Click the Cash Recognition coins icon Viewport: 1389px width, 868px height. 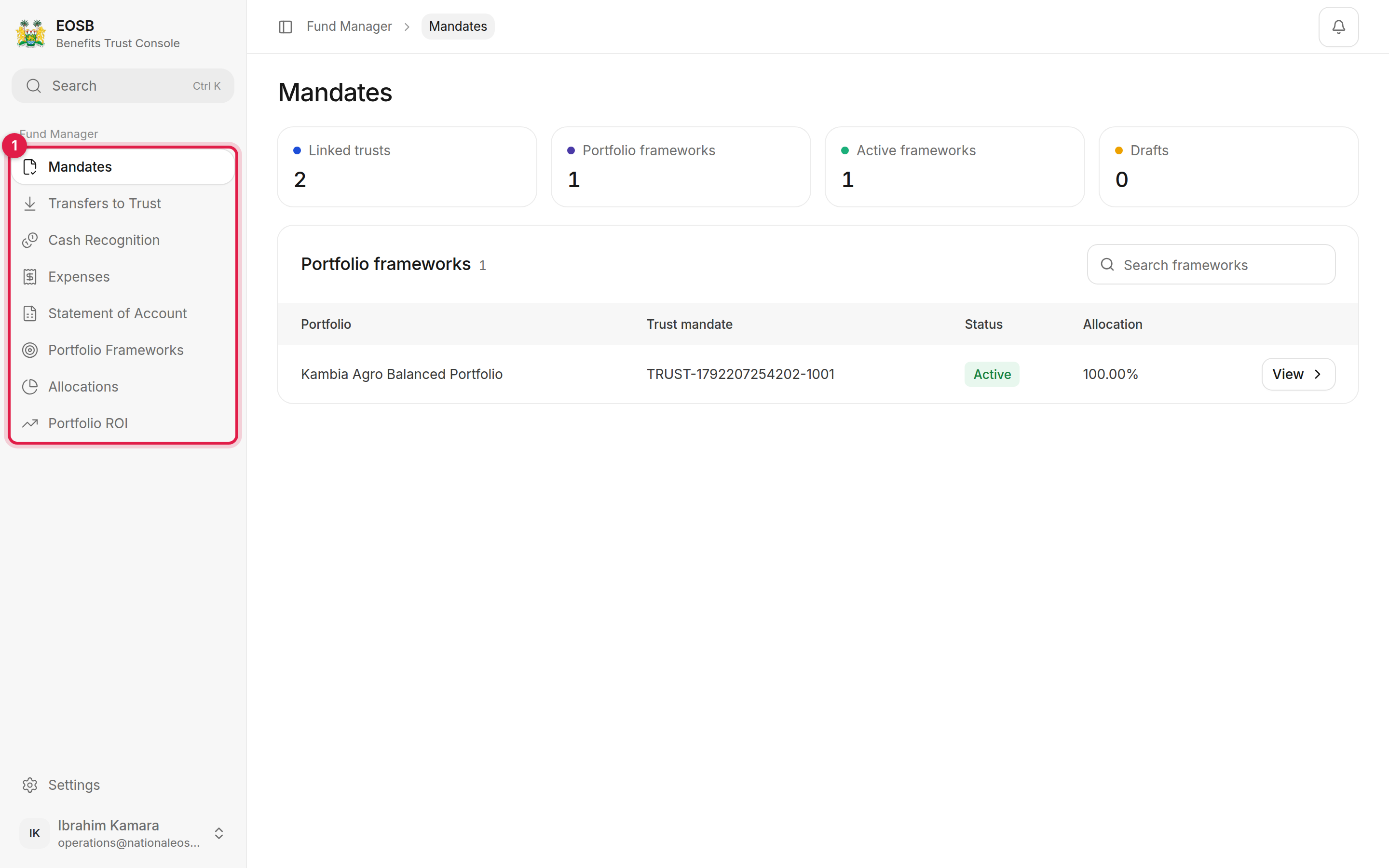pyautogui.click(x=30, y=240)
